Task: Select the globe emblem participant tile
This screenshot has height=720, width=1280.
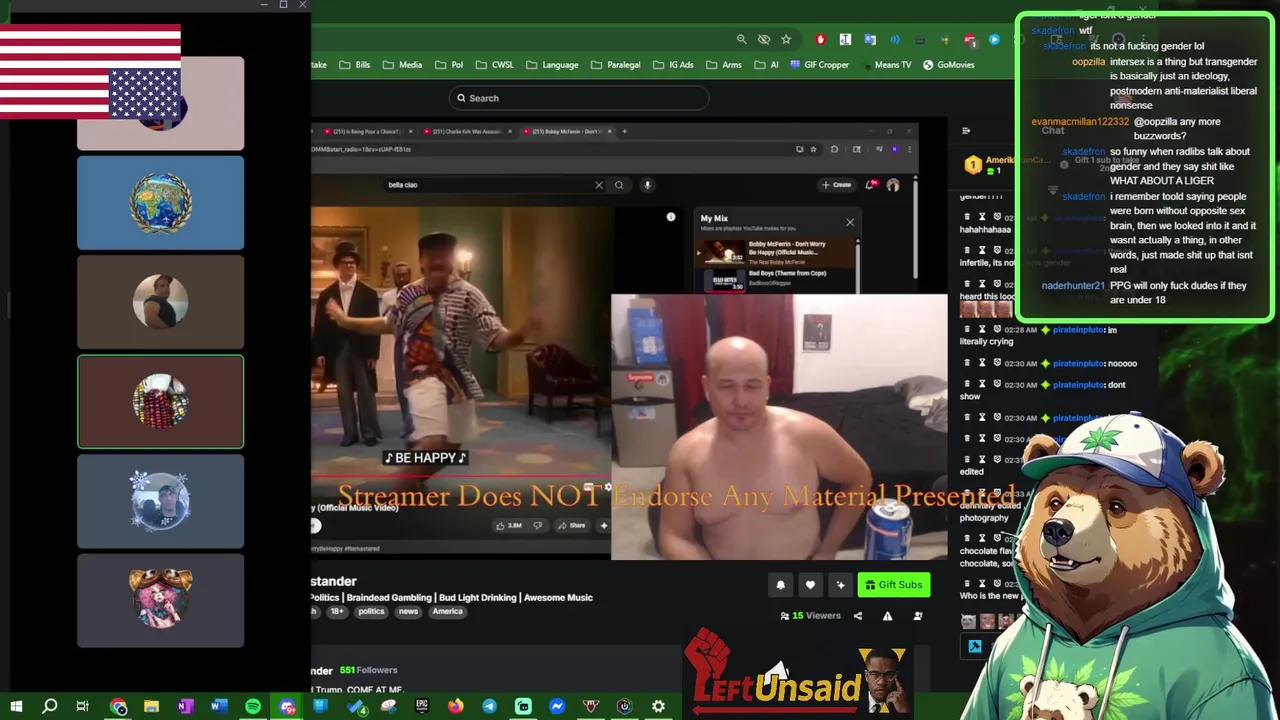Action: 160,203
